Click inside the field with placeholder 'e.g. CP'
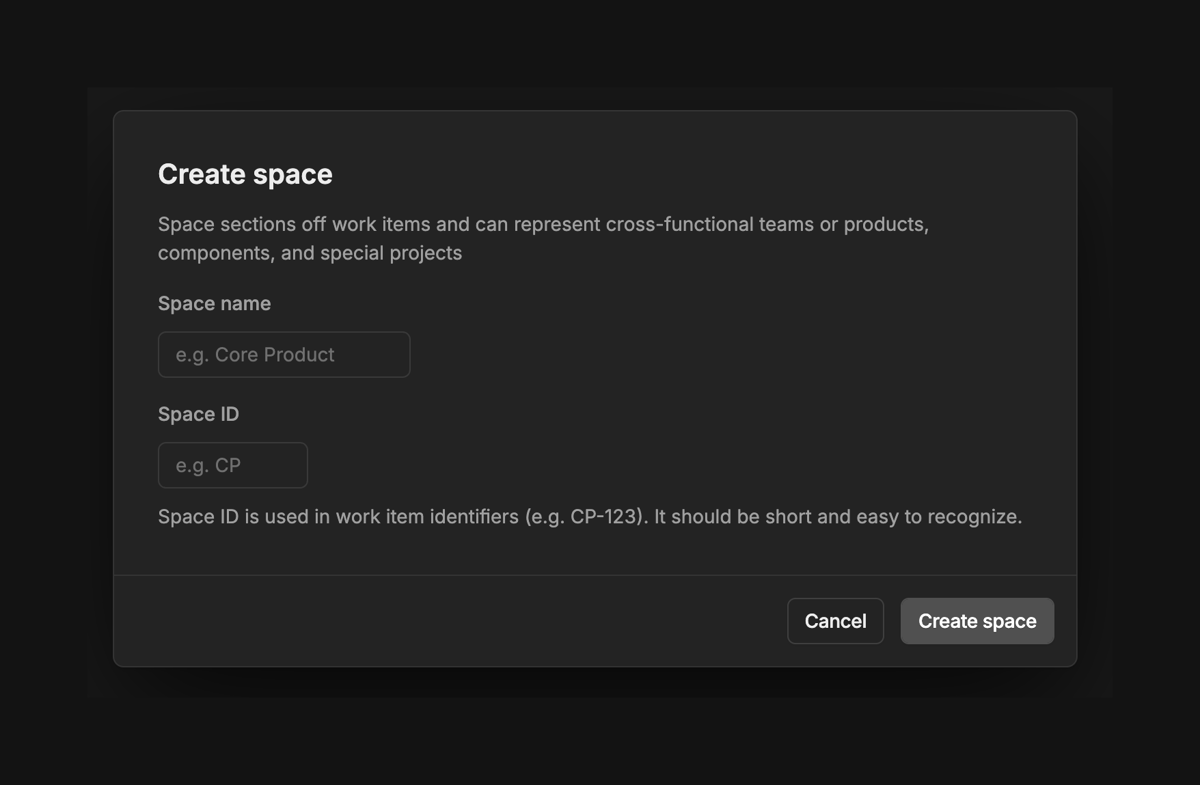Image resolution: width=1200 pixels, height=785 pixels. (x=232, y=464)
